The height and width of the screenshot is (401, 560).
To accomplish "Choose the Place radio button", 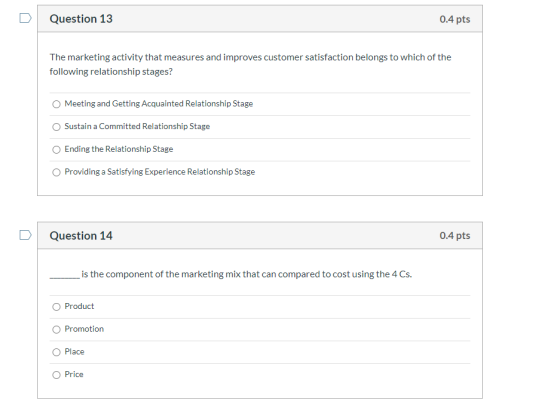I will point(56,352).
